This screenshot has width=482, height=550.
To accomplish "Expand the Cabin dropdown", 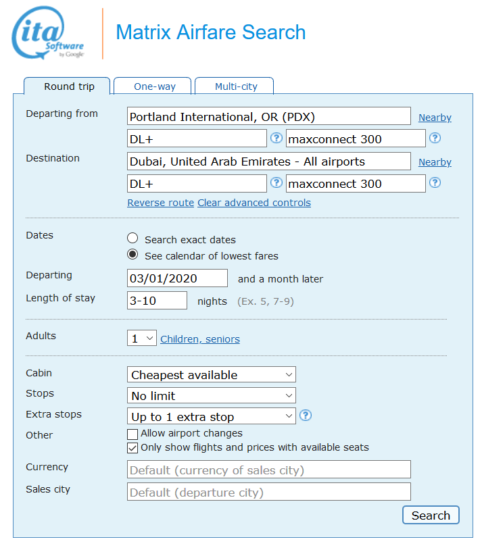I will coord(212,375).
